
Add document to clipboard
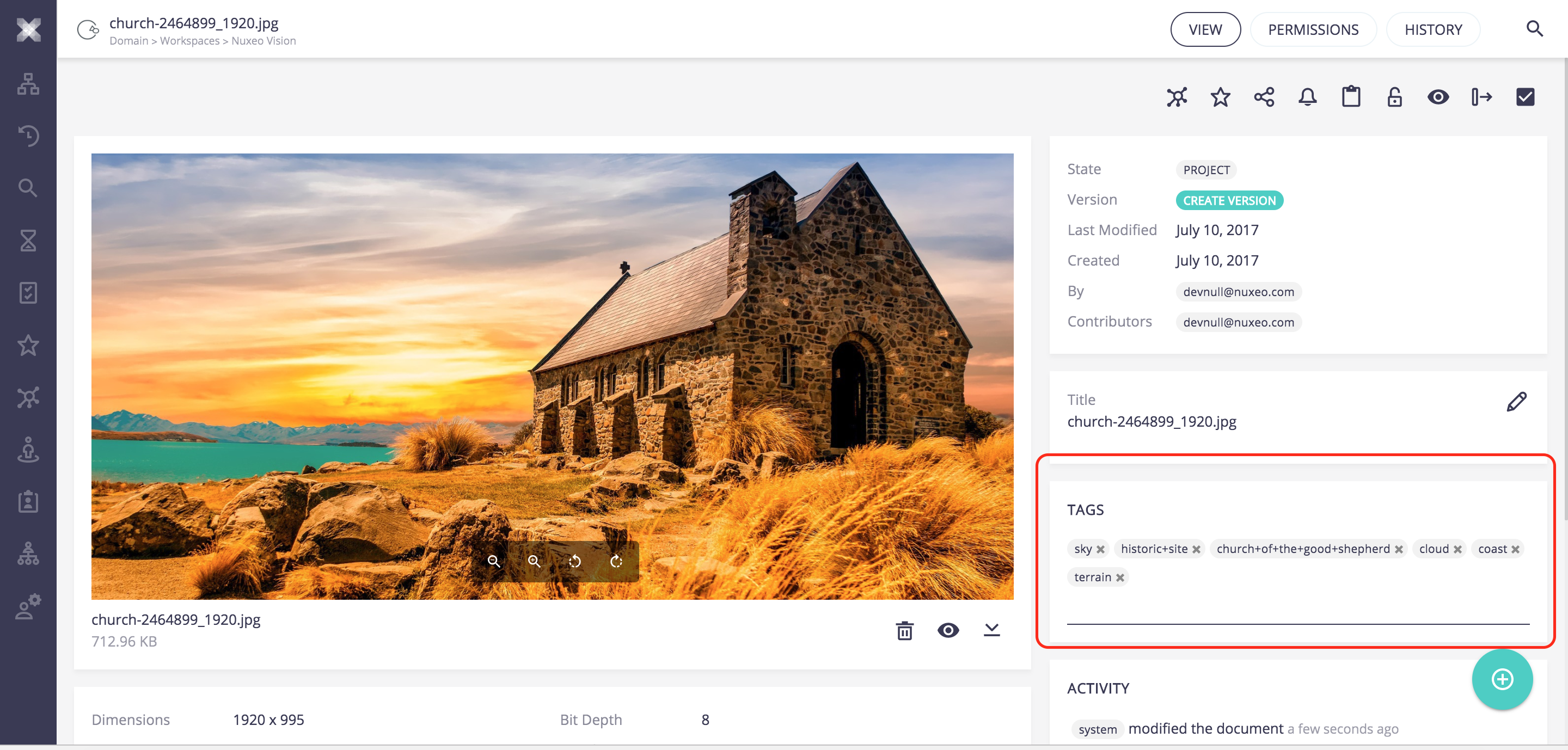click(x=1351, y=97)
